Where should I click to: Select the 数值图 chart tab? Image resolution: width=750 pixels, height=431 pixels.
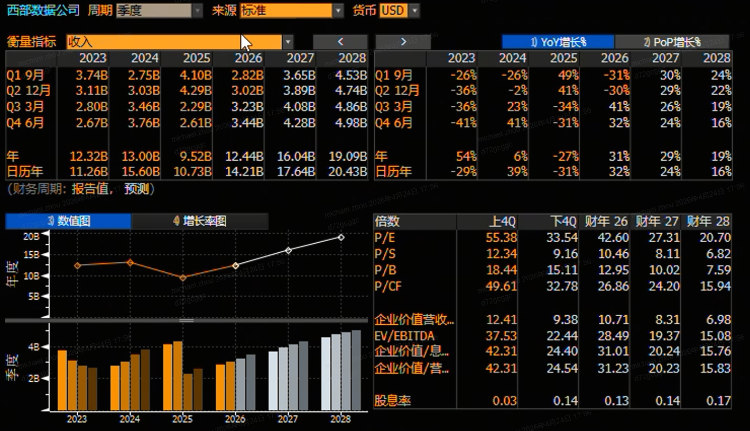(x=68, y=220)
